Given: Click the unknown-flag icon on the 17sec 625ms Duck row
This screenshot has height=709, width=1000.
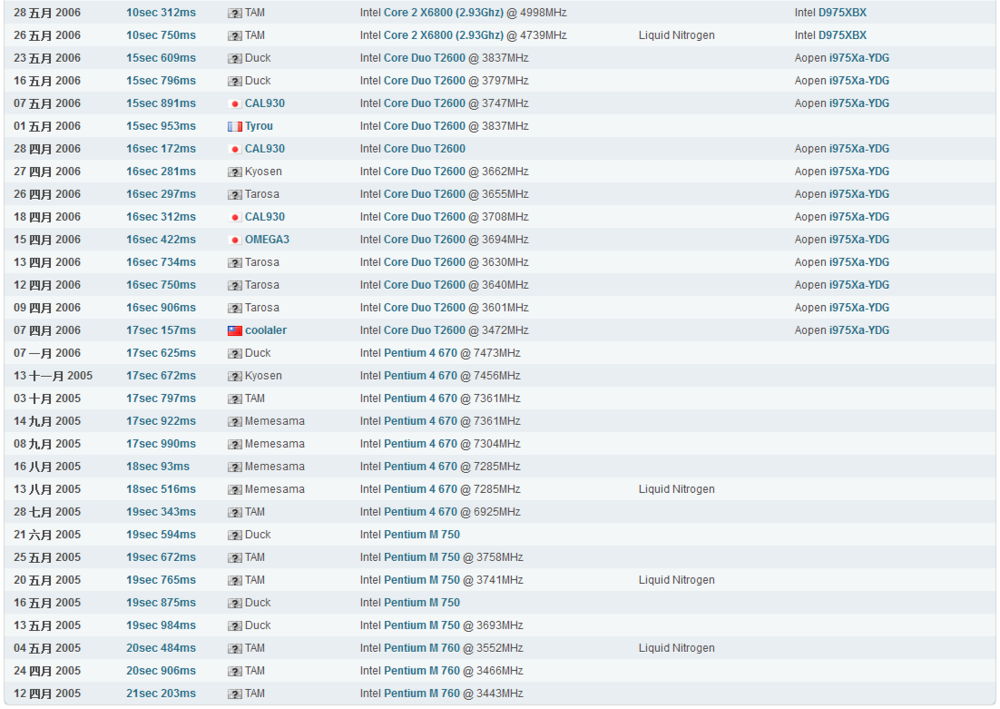Looking at the screenshot, I should (235, 353).
